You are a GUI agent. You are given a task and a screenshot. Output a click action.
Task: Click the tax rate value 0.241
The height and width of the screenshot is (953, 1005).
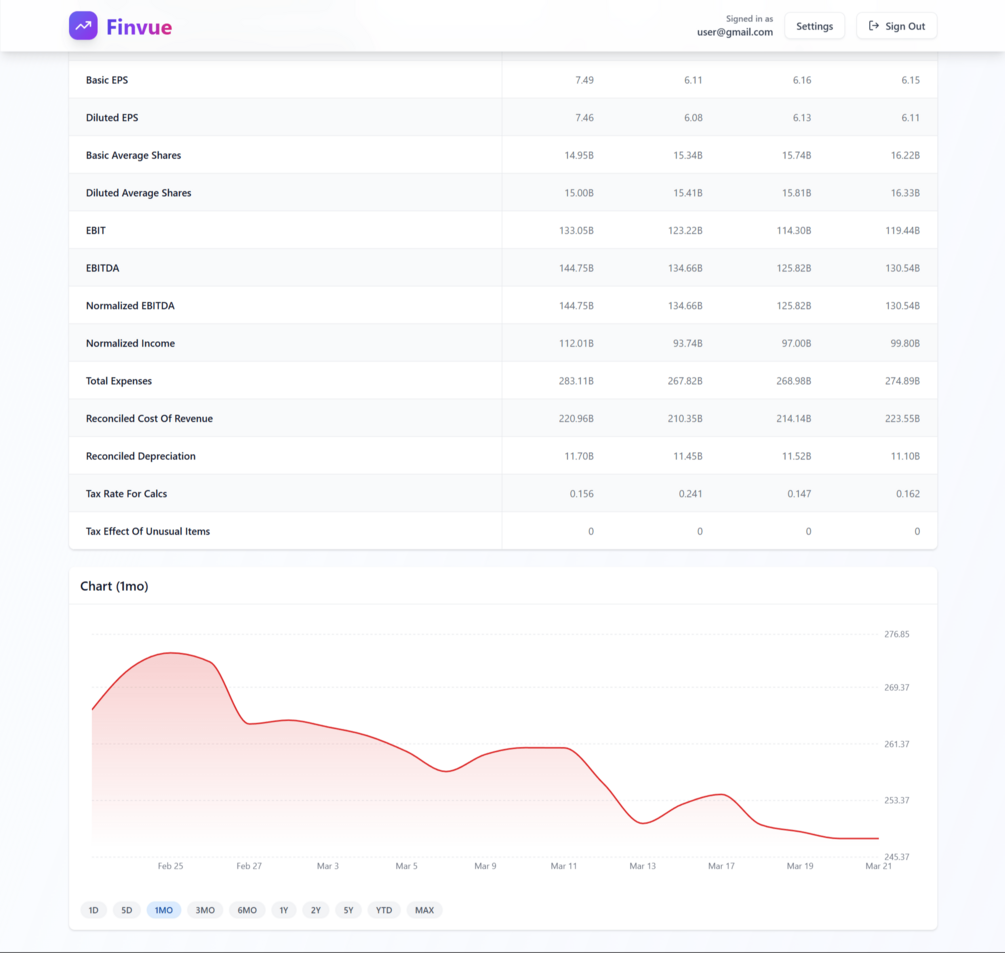(x=690, y=493)
